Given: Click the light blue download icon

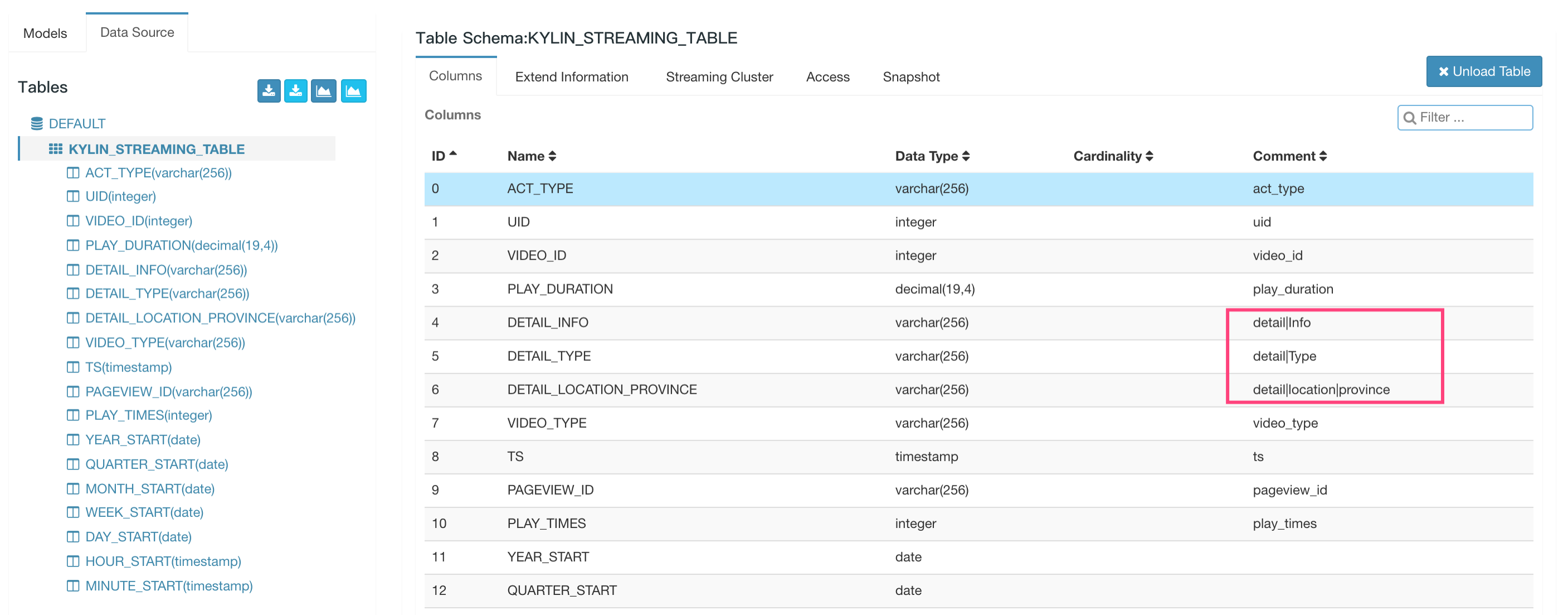Looking at the screenshot, I should (x=296, y=91).
